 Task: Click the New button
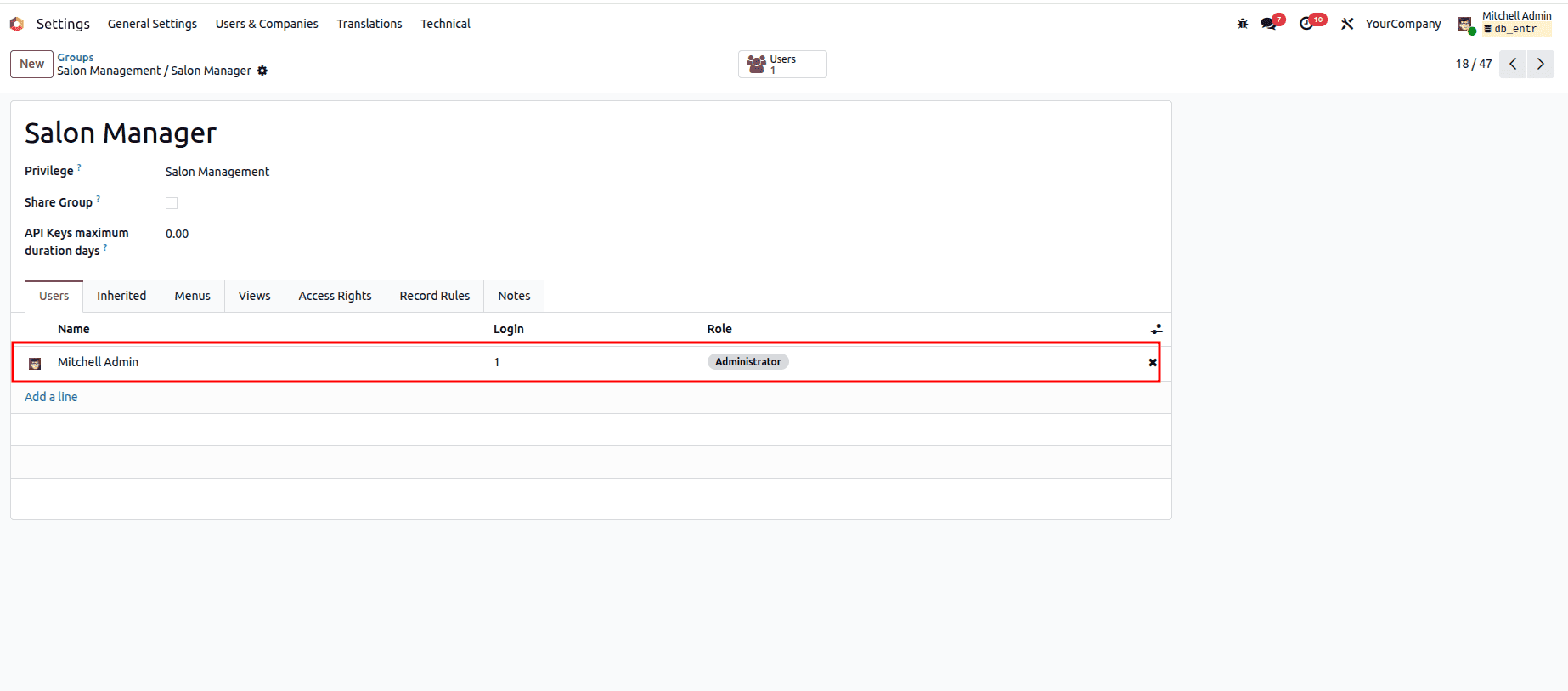coord(31,64)
